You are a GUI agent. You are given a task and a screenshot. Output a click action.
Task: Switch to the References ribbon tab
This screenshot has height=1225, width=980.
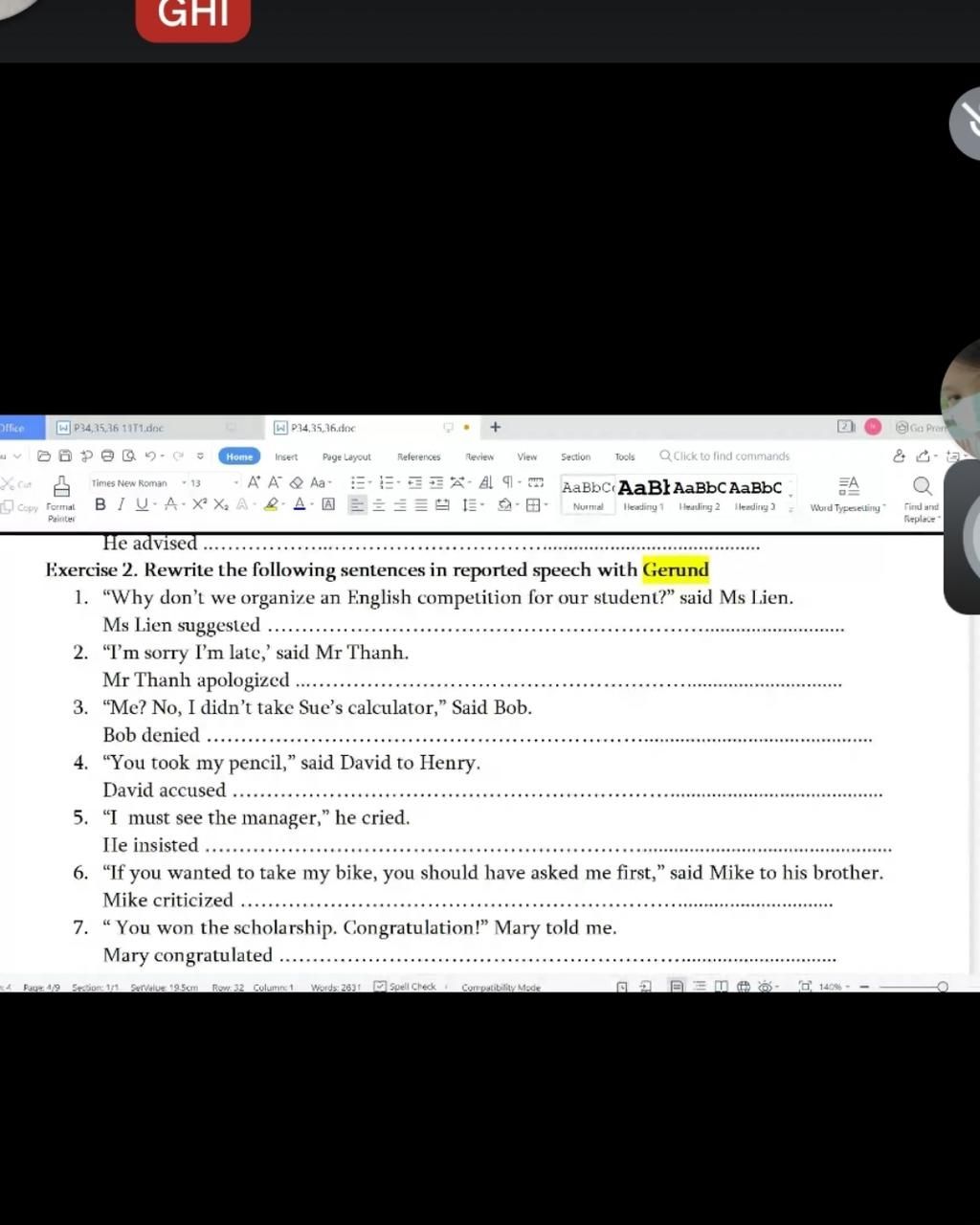(x=419, y=457)
